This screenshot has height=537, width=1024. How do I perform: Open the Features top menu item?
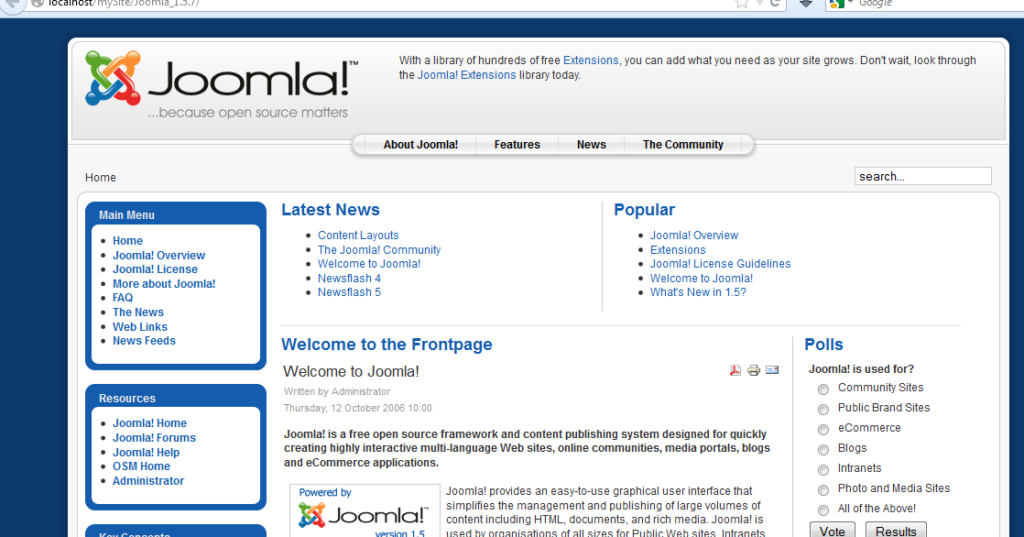pos(517,145)
